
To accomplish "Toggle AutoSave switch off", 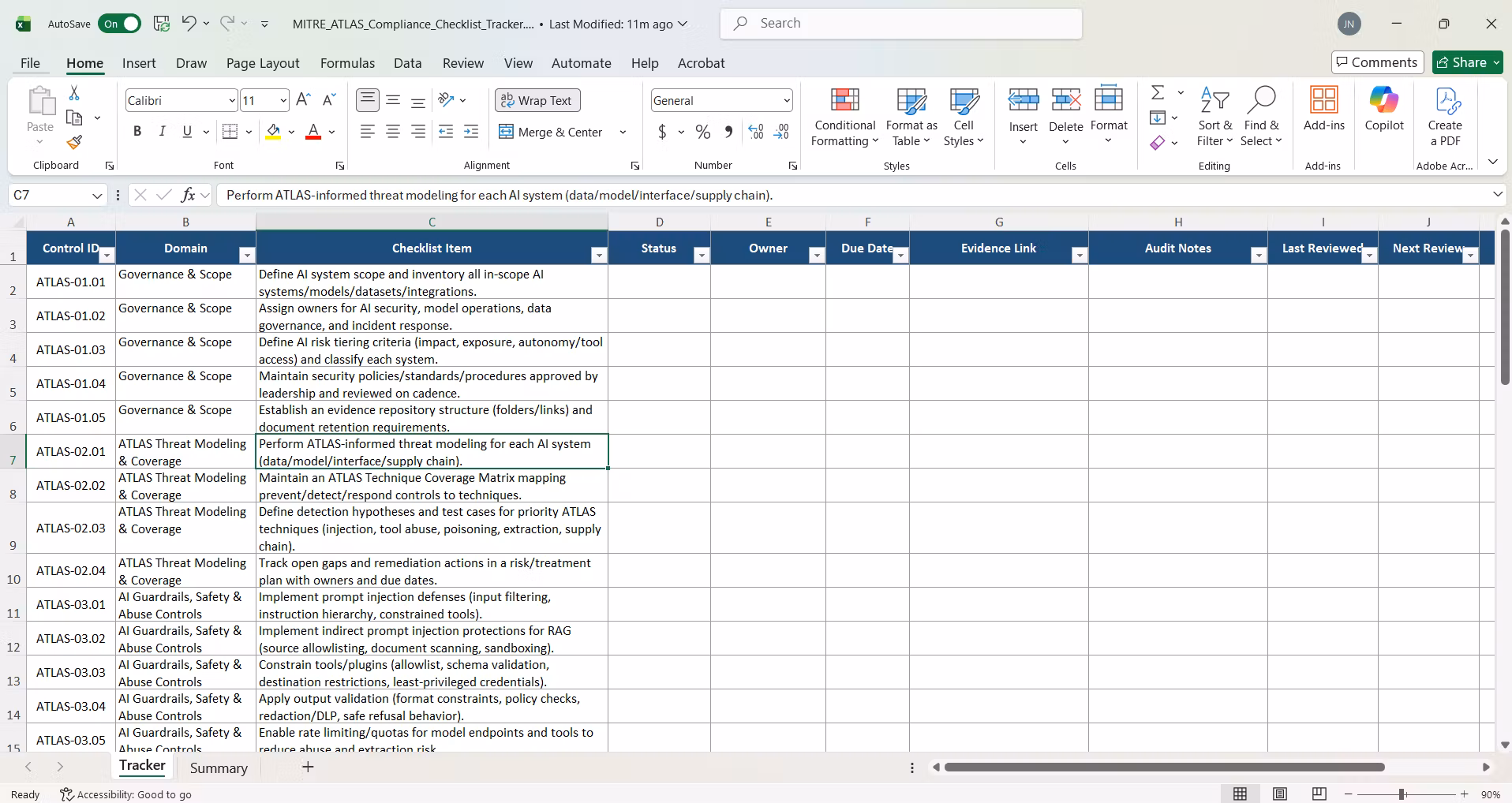I will 120,24.
